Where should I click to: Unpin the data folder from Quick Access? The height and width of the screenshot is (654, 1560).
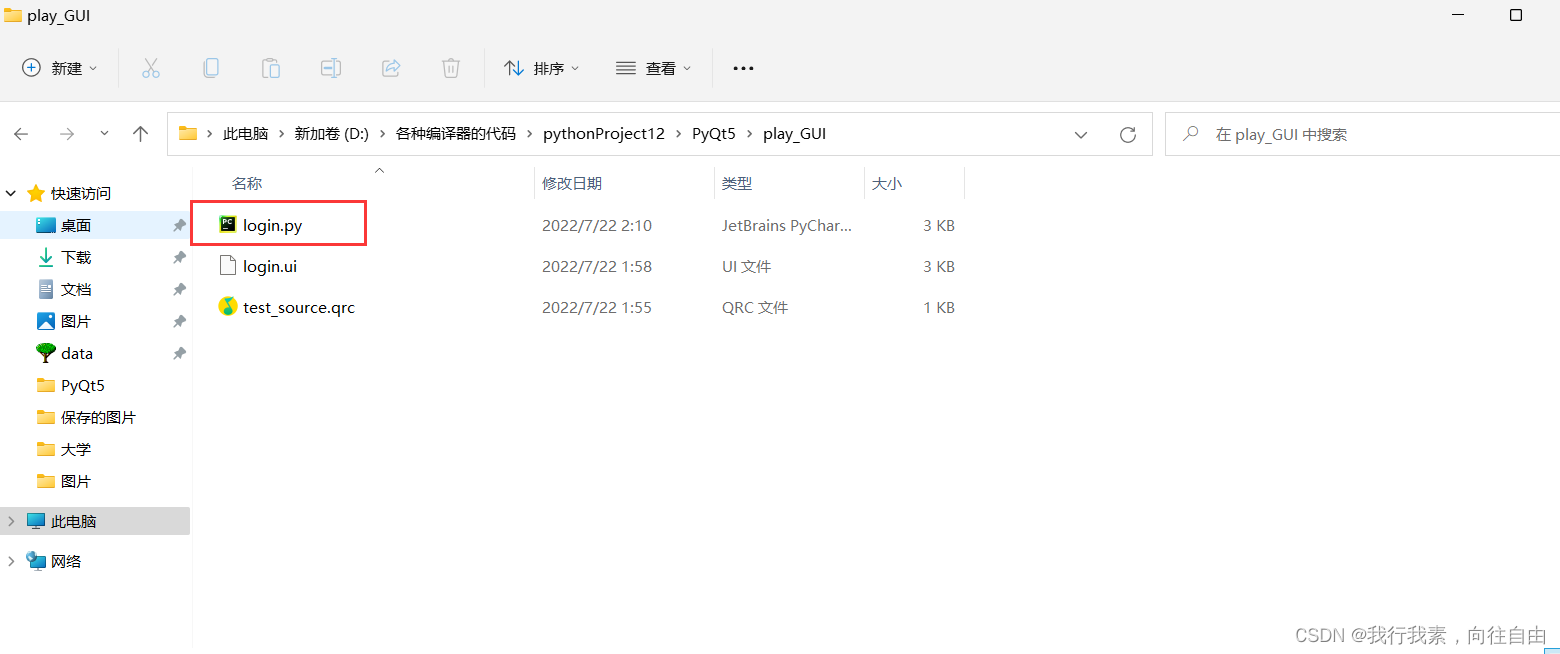[179, 353]
